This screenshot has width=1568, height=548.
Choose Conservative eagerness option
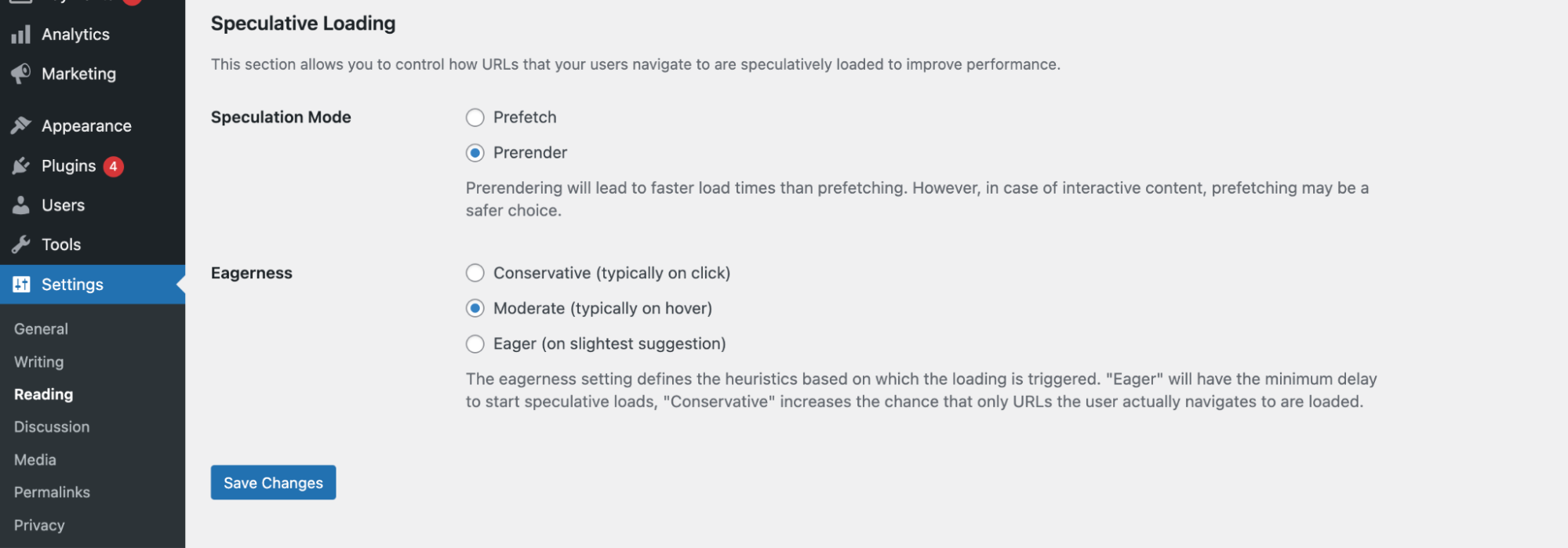(x=475, y=273)
